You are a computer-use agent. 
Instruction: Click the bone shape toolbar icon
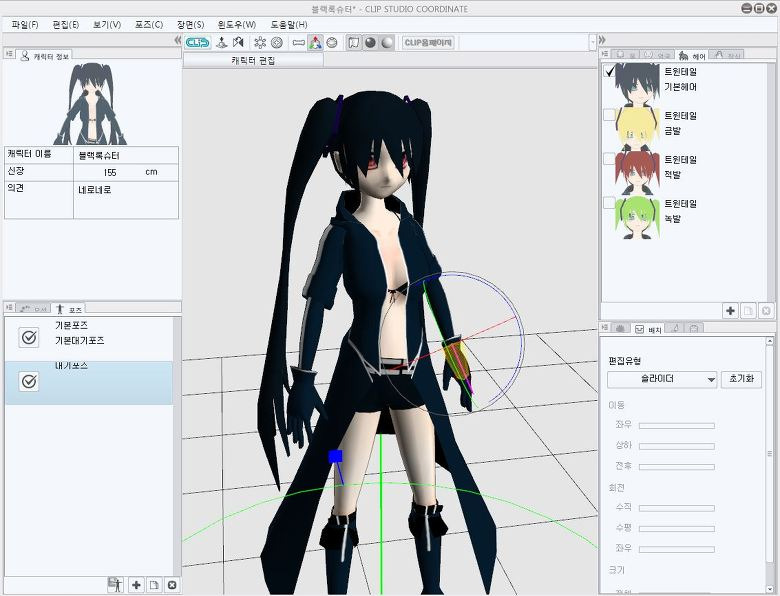coord(298,43)
